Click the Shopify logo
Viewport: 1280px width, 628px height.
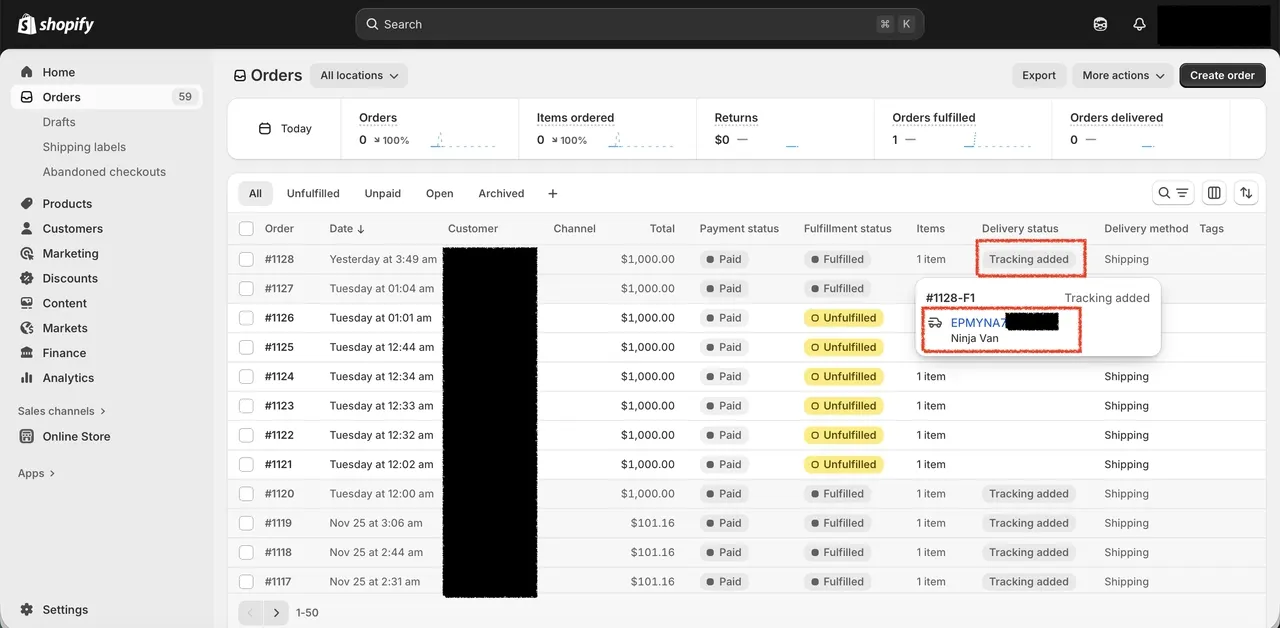55,23
